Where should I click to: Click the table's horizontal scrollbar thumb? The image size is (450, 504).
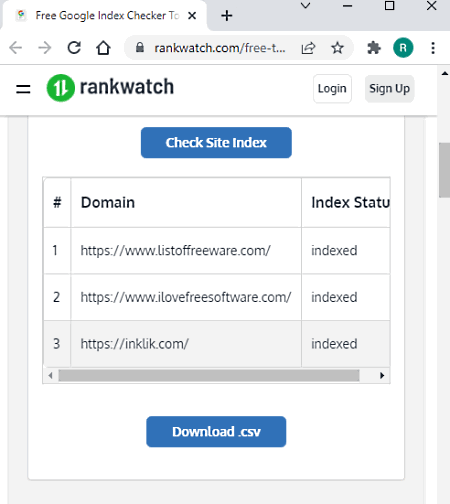coord(209,376)
